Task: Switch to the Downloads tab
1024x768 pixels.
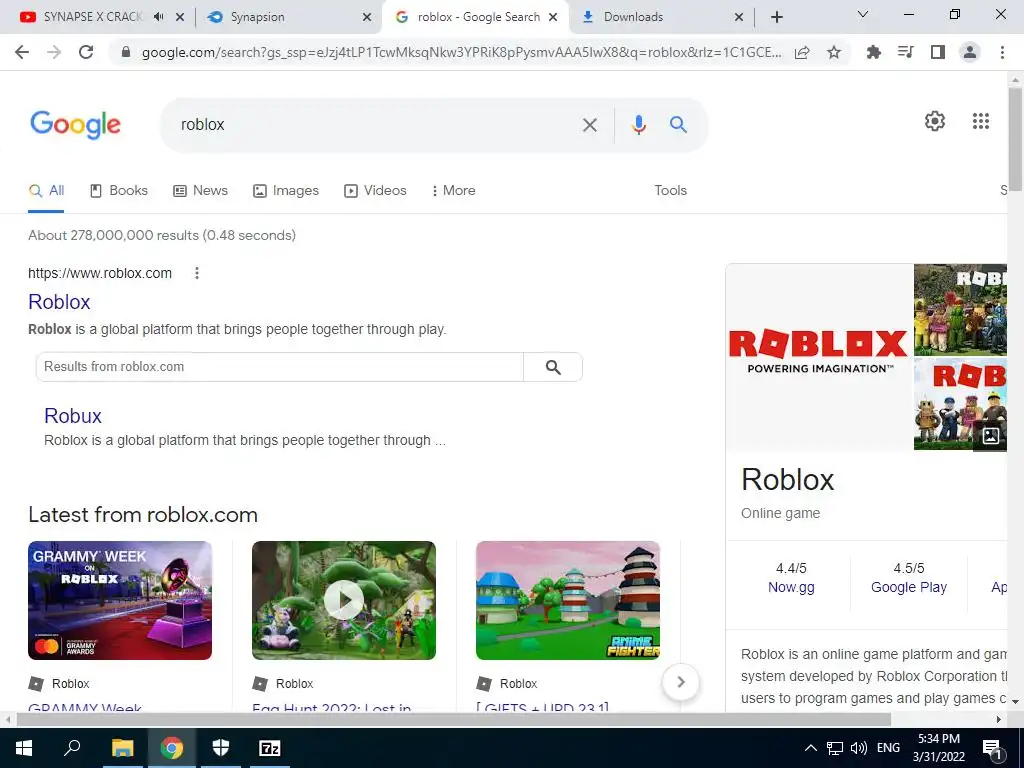Action: tap(633, 17)
